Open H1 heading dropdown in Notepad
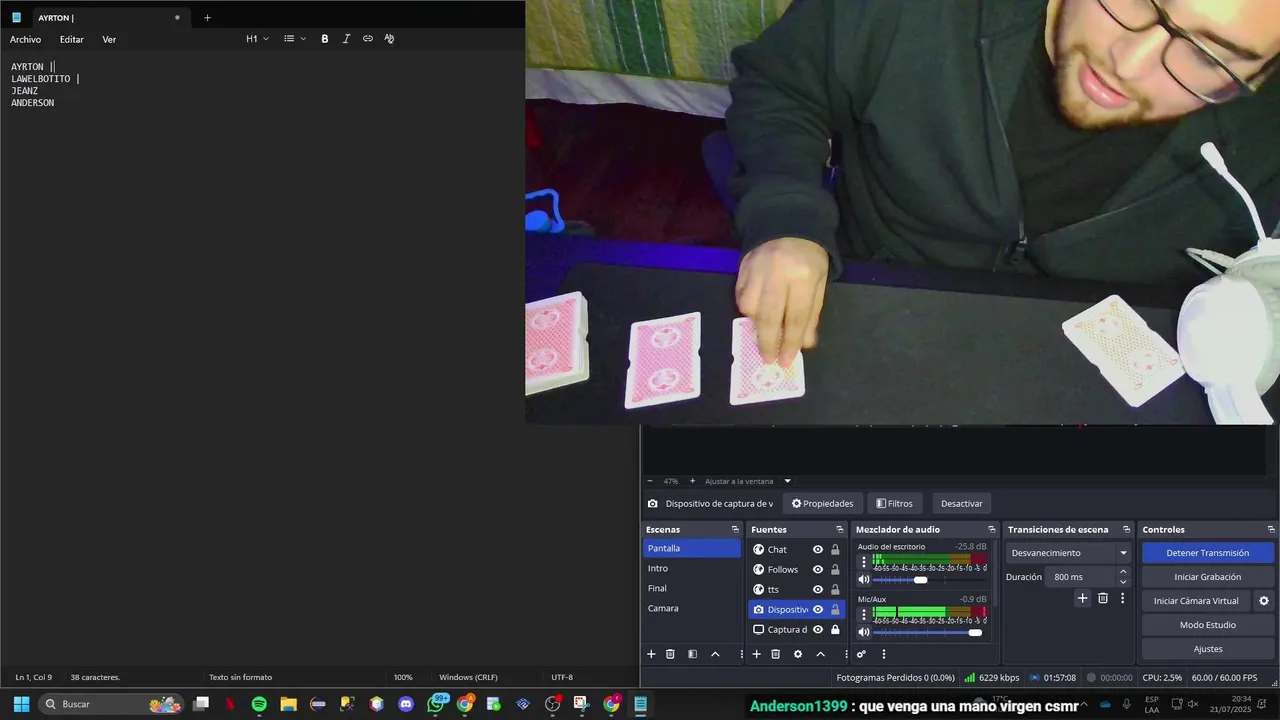1280x720 pixels. coord(258,39)
